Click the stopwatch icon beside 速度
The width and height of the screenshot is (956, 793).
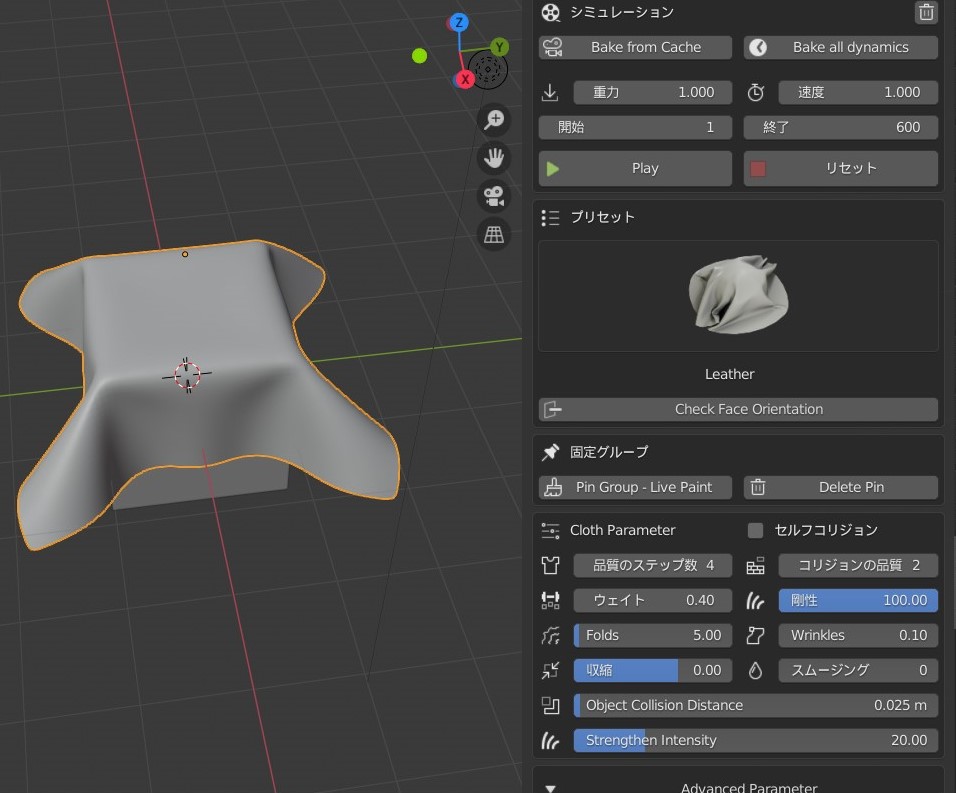756,92
